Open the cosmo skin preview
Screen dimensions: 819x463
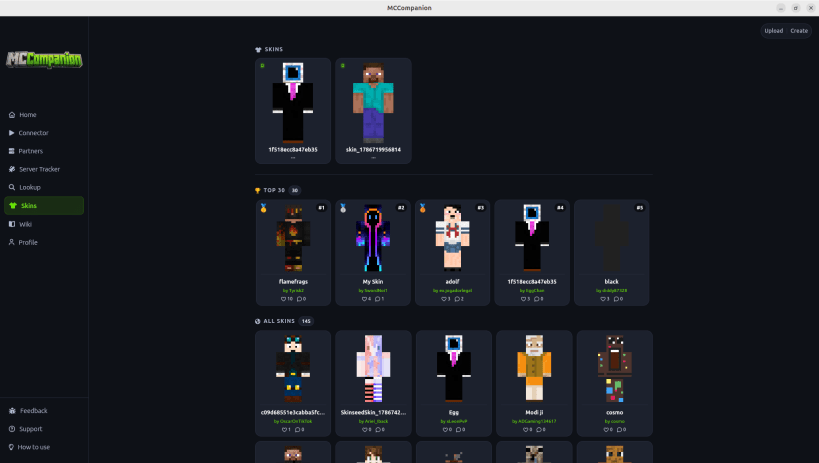coord(615,369)
